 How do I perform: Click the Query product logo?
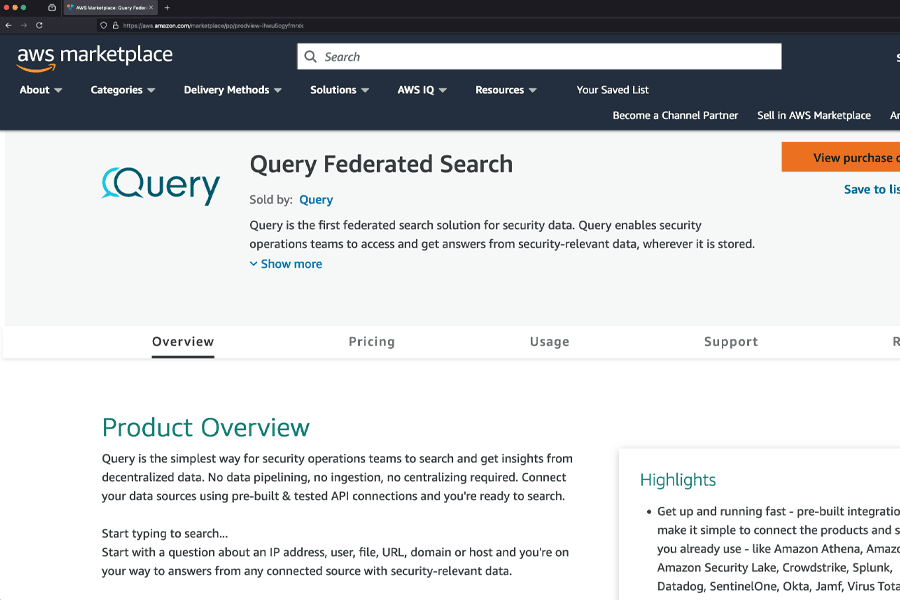click(161, 185)
